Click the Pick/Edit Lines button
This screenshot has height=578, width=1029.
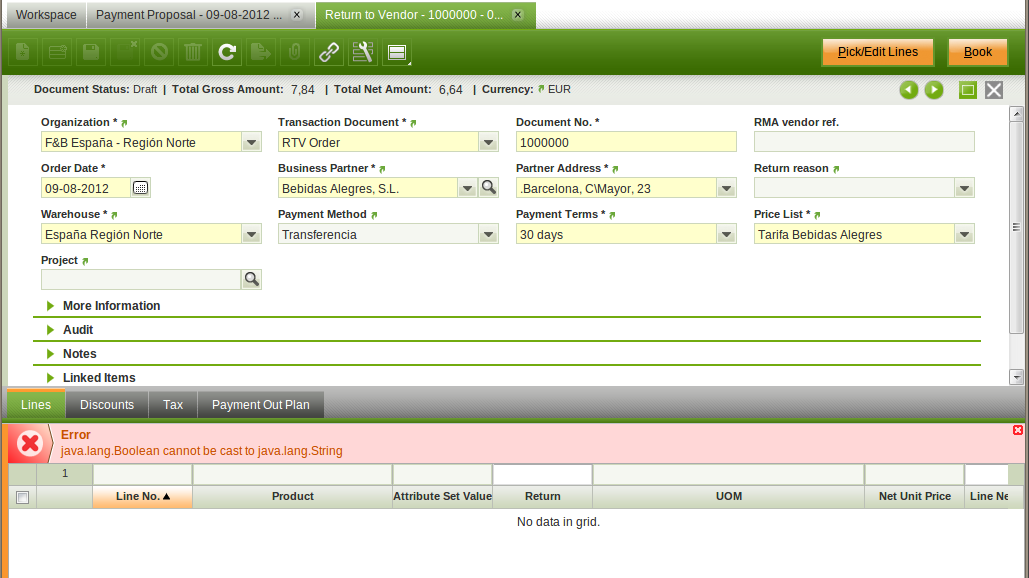(877, 52)
